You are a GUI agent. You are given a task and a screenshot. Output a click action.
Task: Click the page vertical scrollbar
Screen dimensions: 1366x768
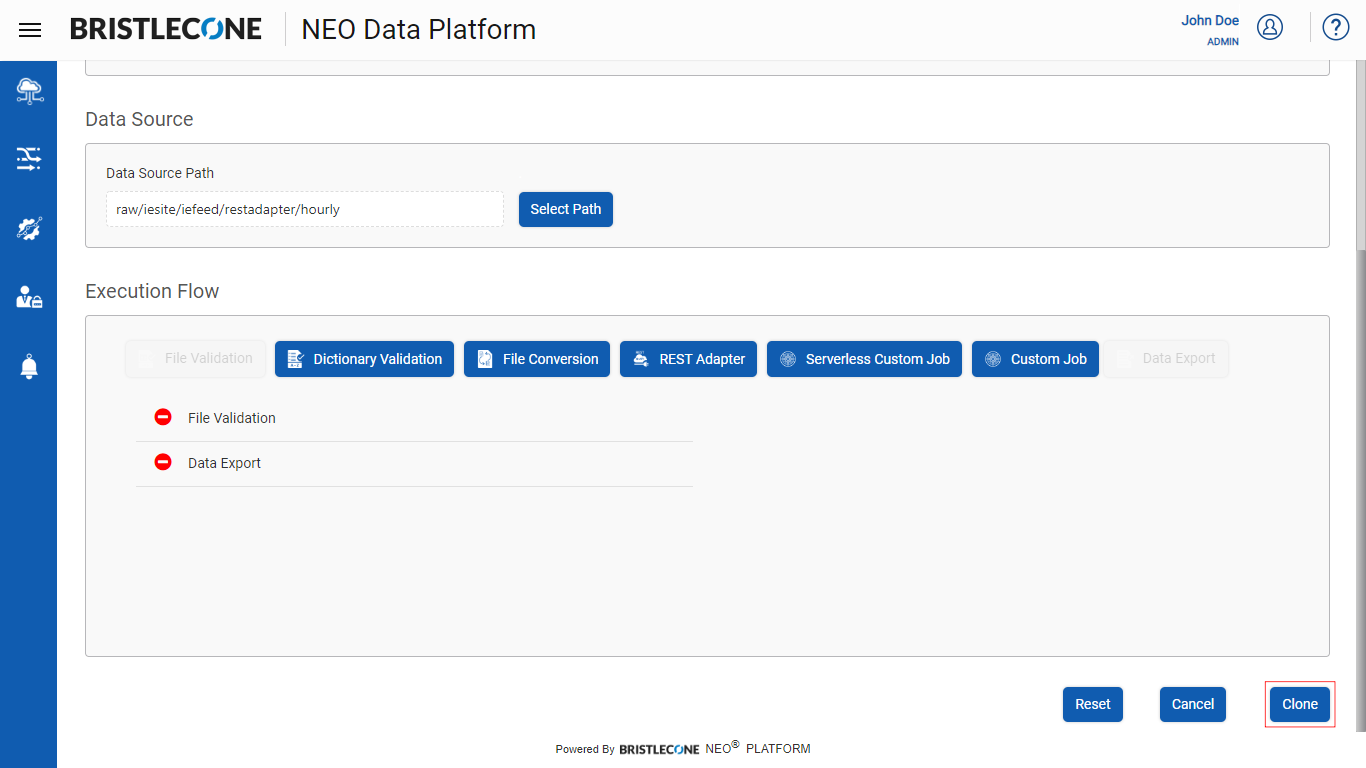1361,395
